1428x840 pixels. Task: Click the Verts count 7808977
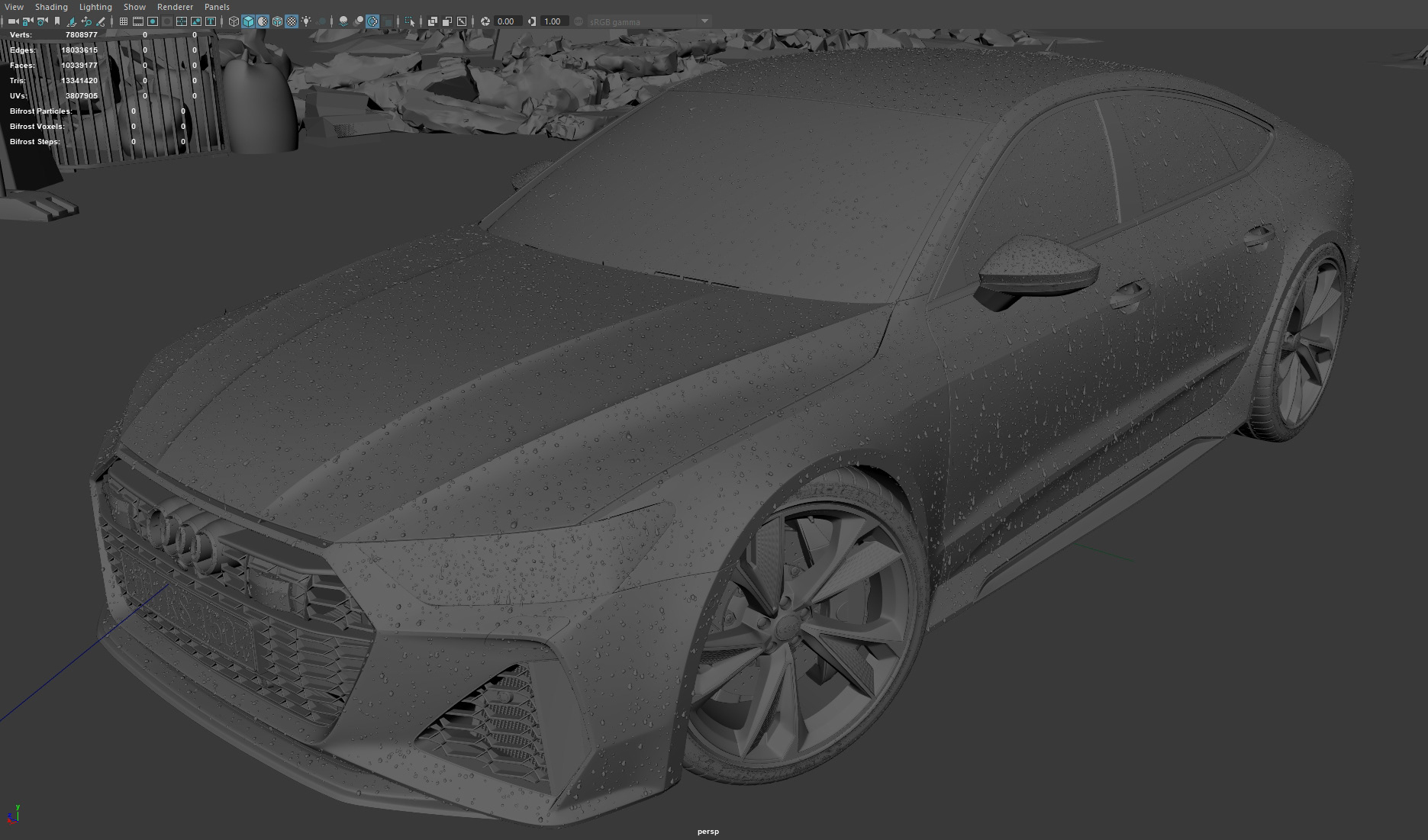pos(81,35)
